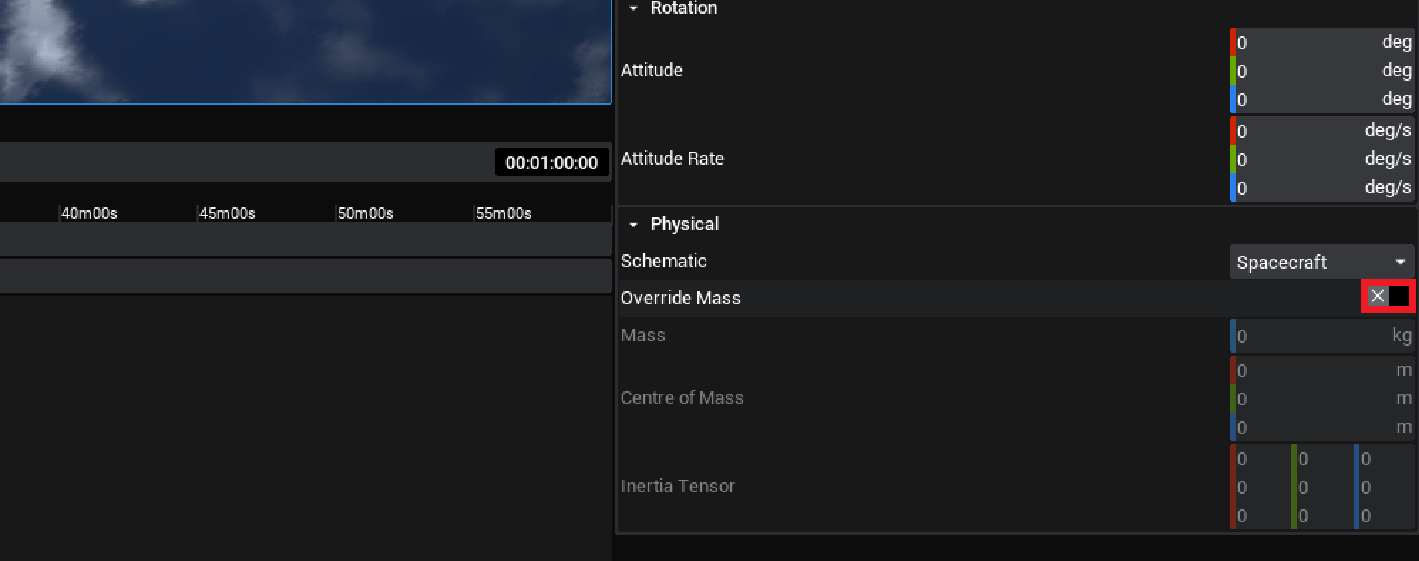Click the blue Attitude deg field
This screenshot has height=561, width=1419.
1320,100
